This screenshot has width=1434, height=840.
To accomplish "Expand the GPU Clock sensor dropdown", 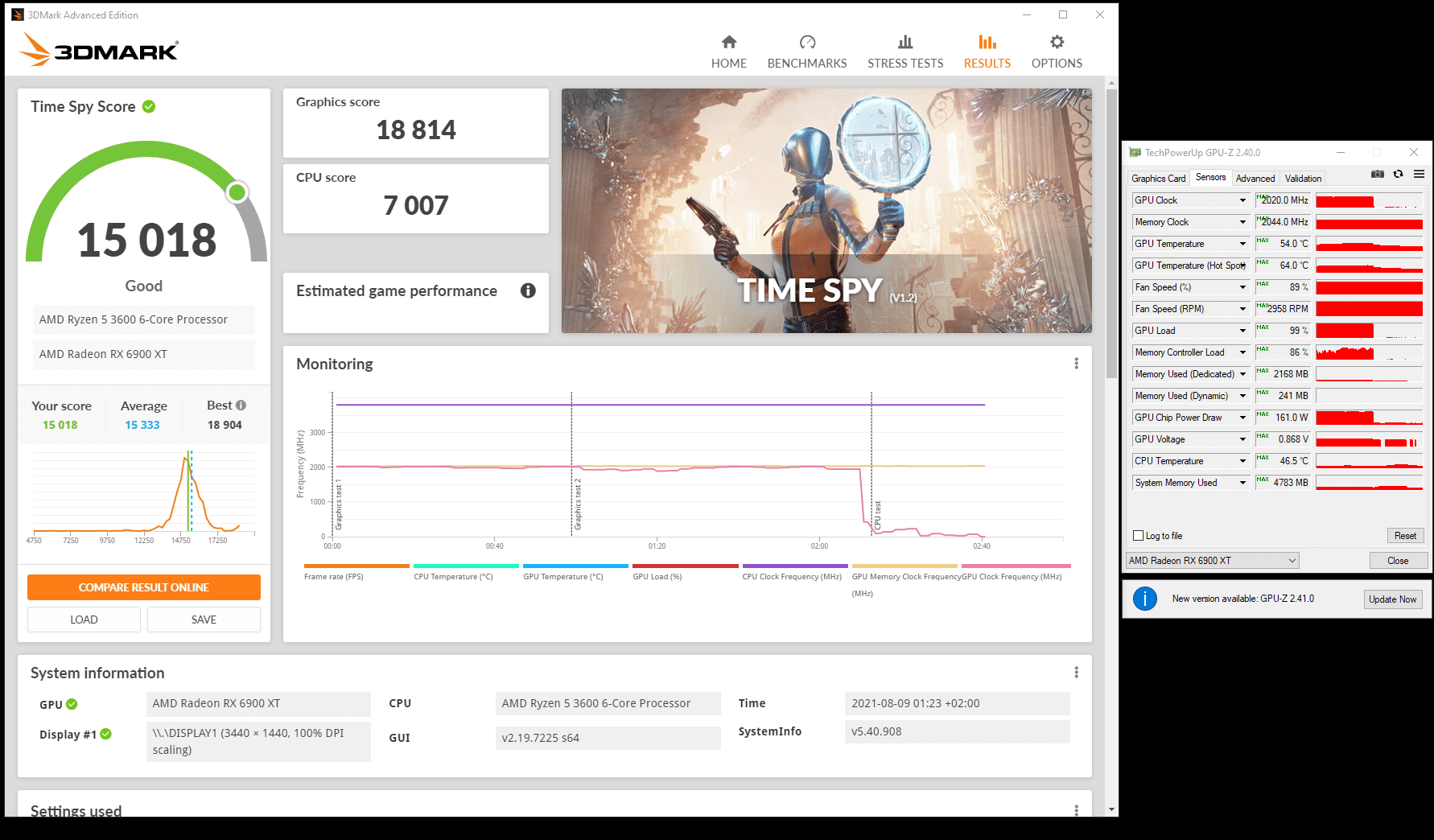I will click(x=1242, y=200).
